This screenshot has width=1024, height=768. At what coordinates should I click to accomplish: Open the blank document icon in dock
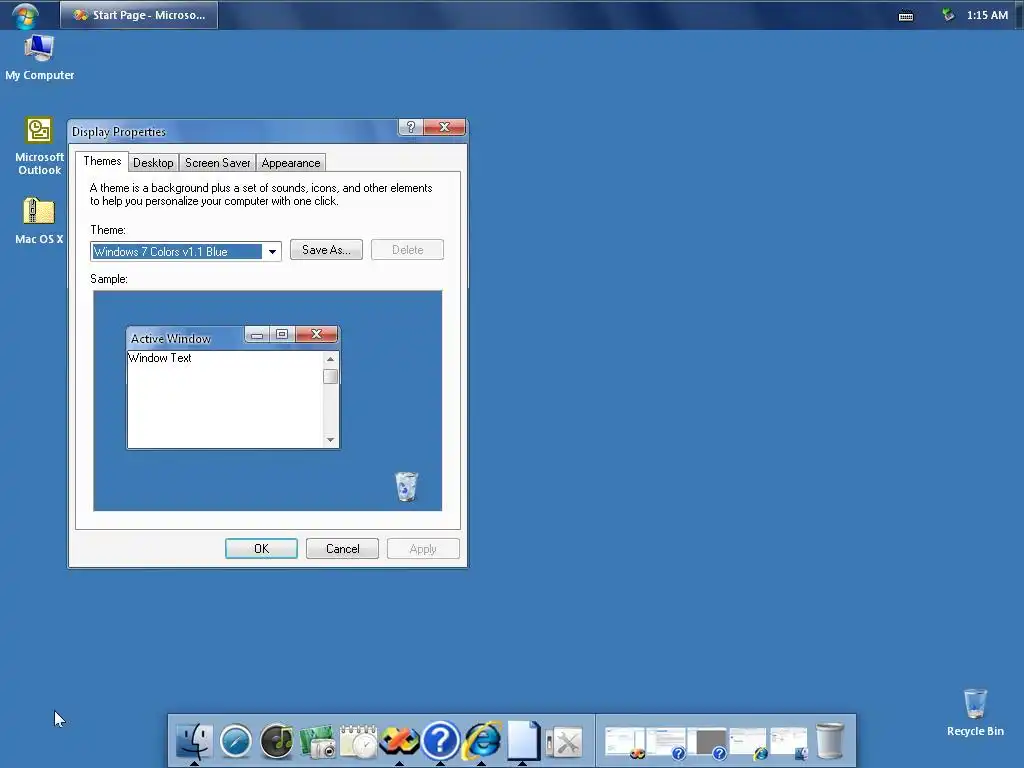point(523,741)
